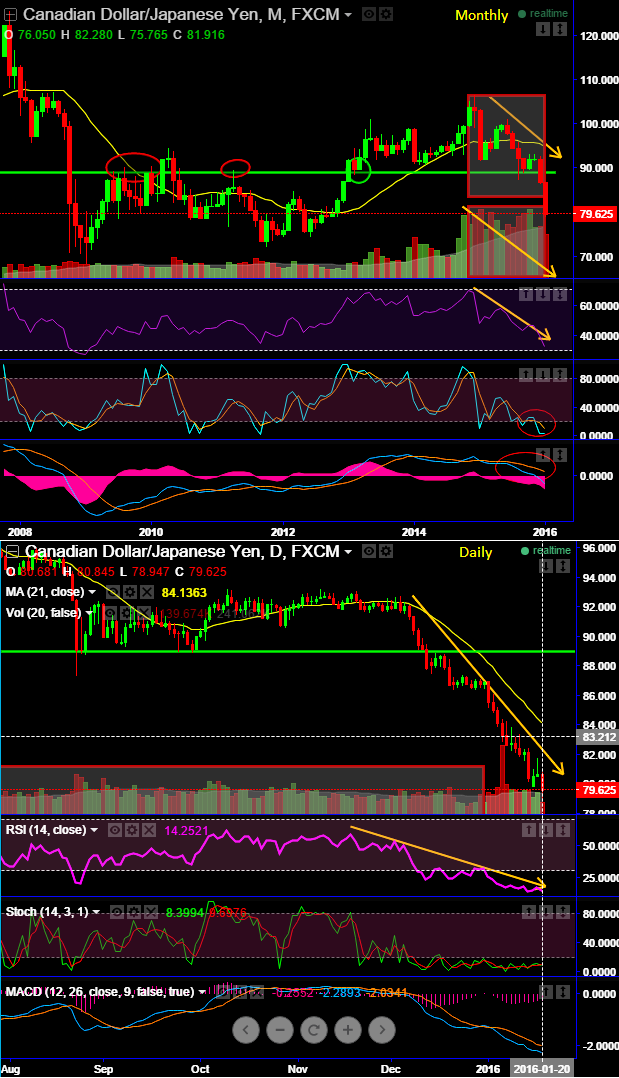Remove the MA (21, close) indicator
619x1078 pixels.
[146, 592]
